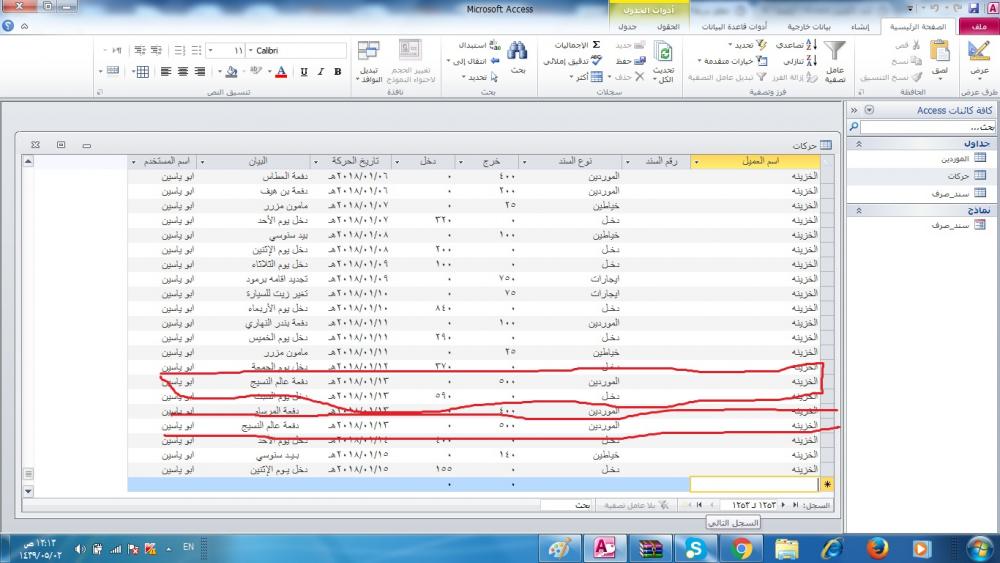Center text alignment in ribbon
Viewport: 1000px width, 563px height.
183,71
